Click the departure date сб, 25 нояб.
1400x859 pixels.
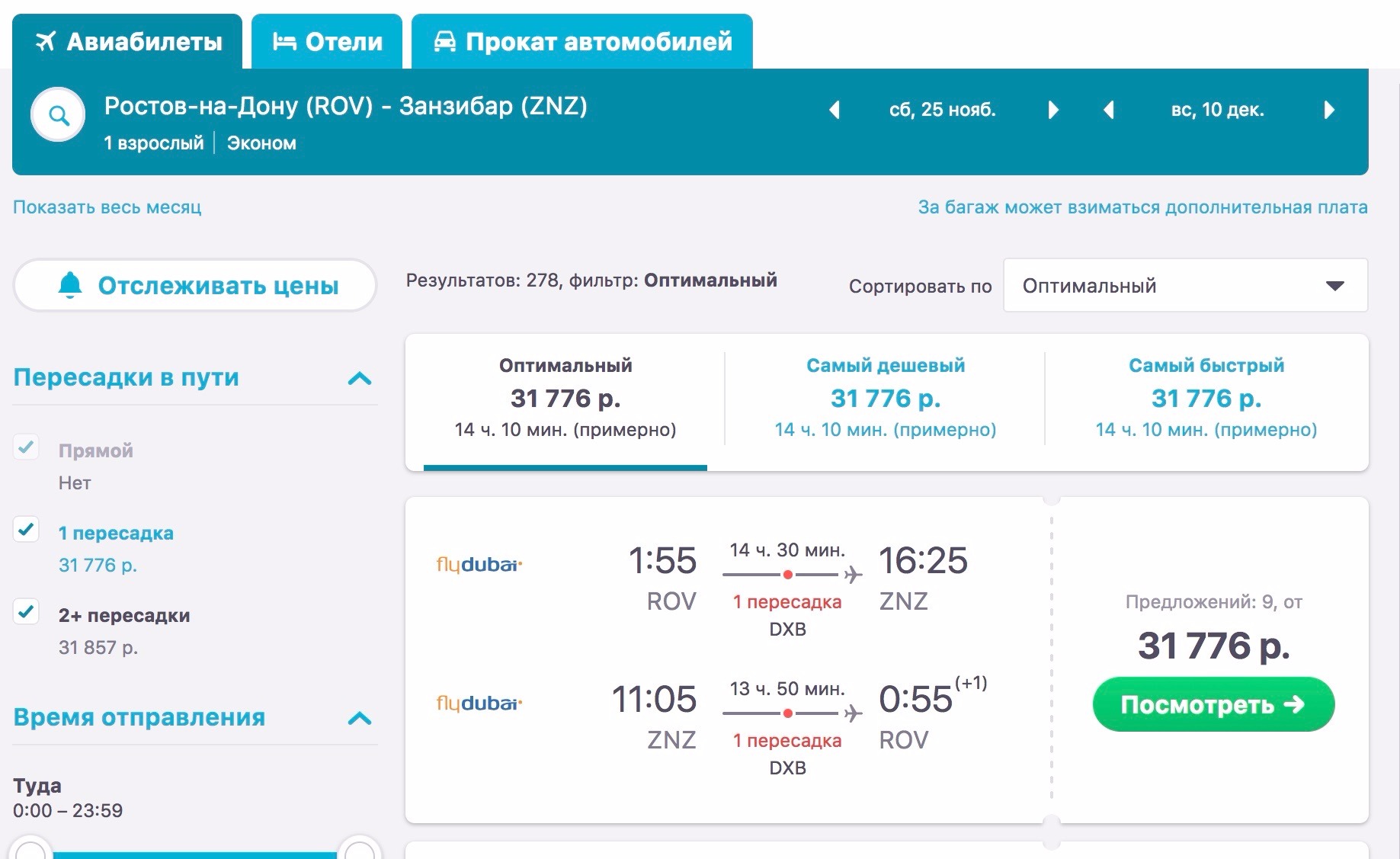(943, 110)
